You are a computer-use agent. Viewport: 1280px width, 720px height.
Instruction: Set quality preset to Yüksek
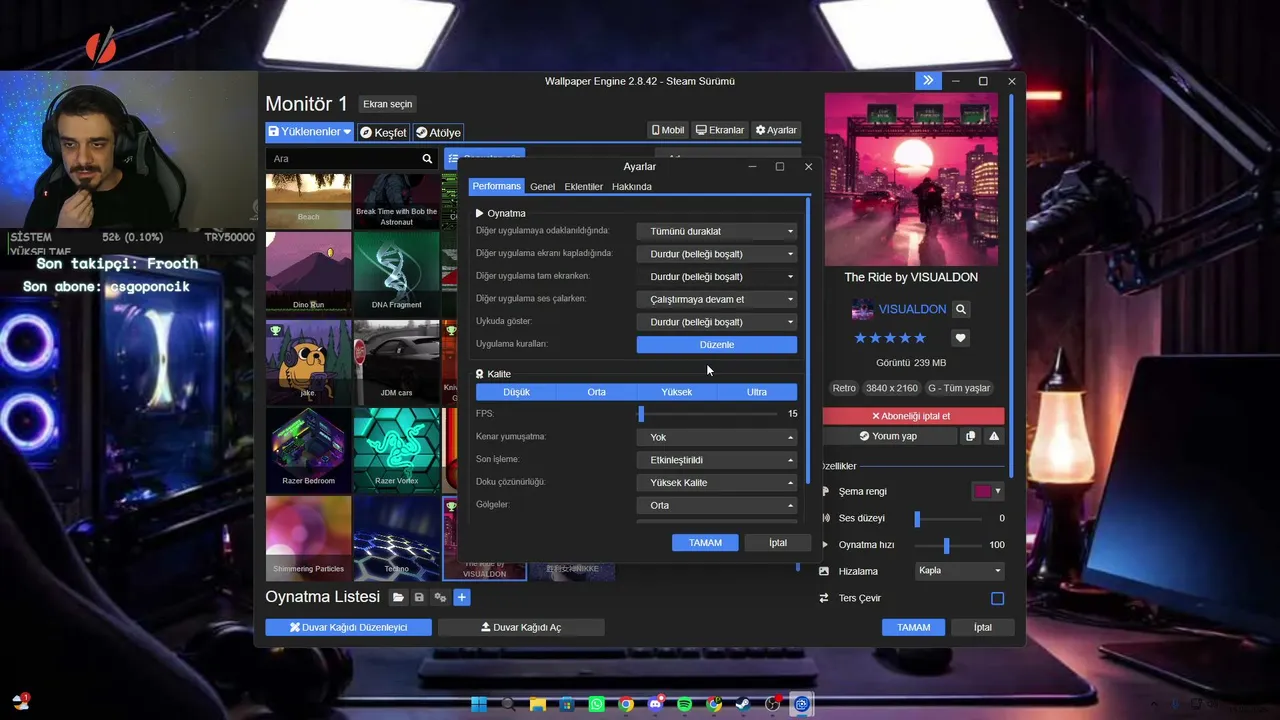click(x=677, y=392)
